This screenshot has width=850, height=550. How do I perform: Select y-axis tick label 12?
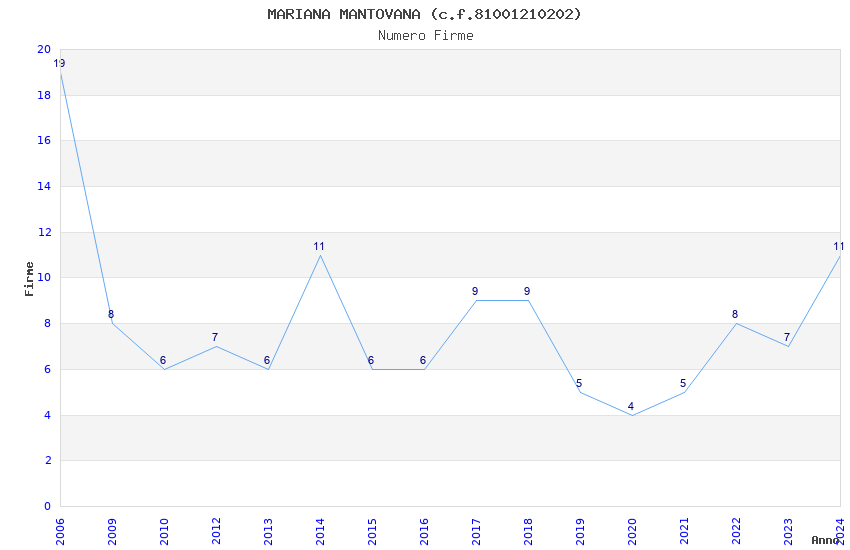44,232
